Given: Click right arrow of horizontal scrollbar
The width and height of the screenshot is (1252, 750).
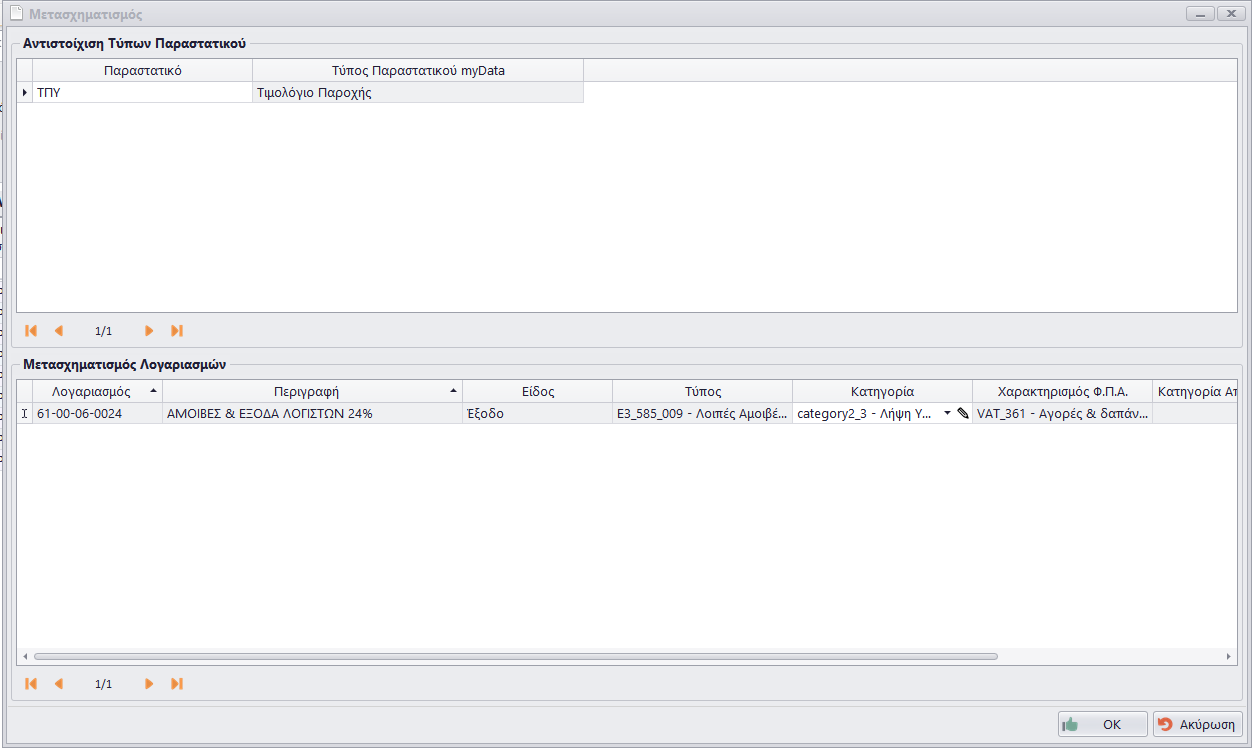Looking at the screenshot, I should [1230, 657].
